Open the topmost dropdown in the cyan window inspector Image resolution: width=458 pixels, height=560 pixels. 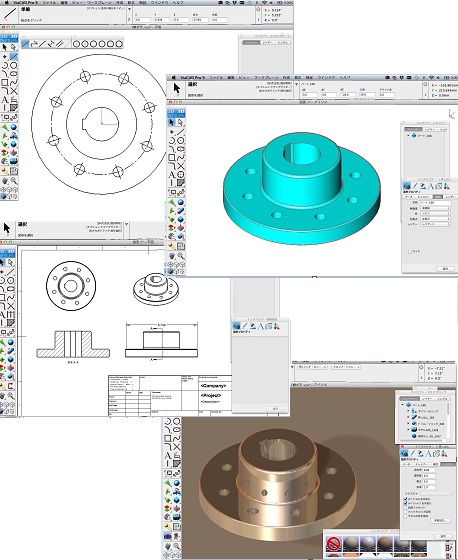435,208
